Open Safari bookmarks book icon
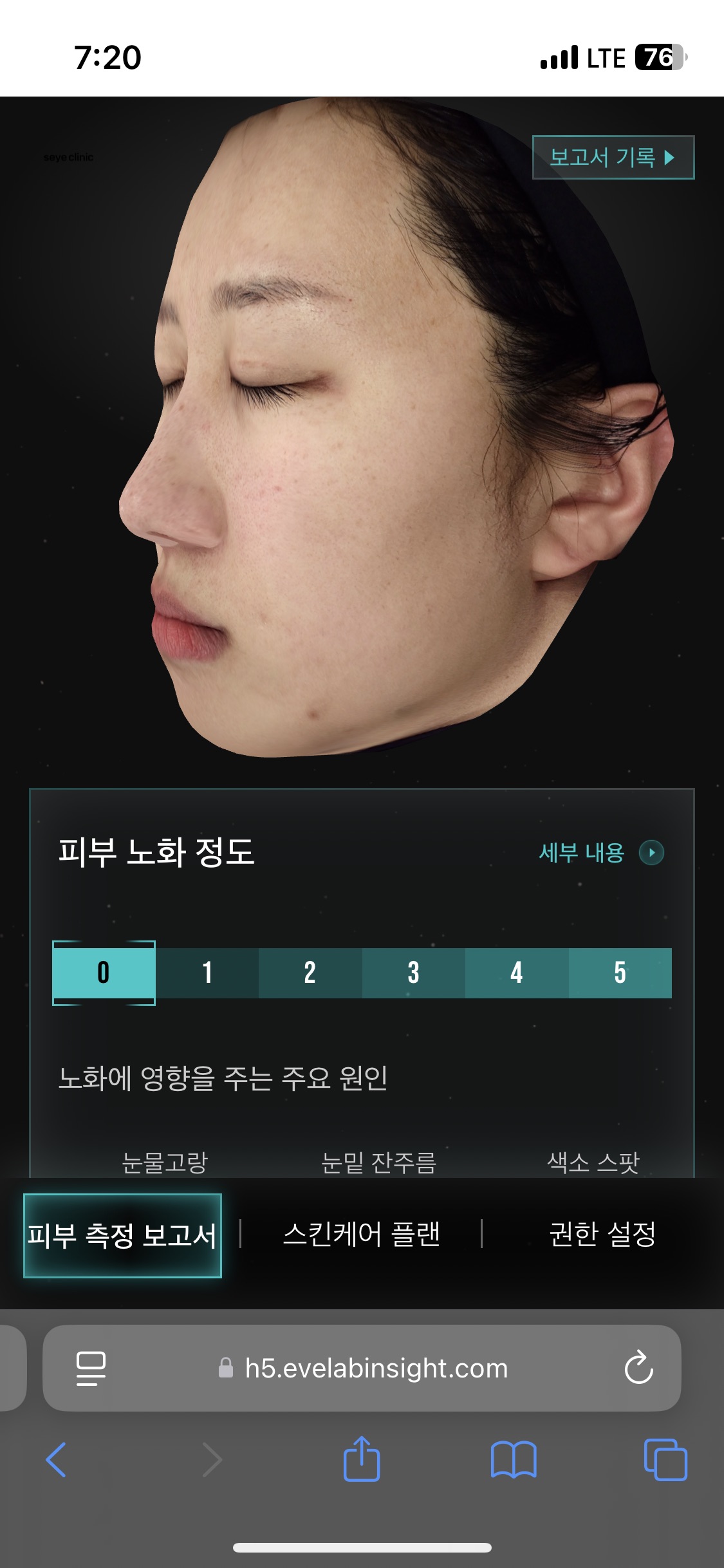This screenshot has width=724, height=1568. point(514,1460)
